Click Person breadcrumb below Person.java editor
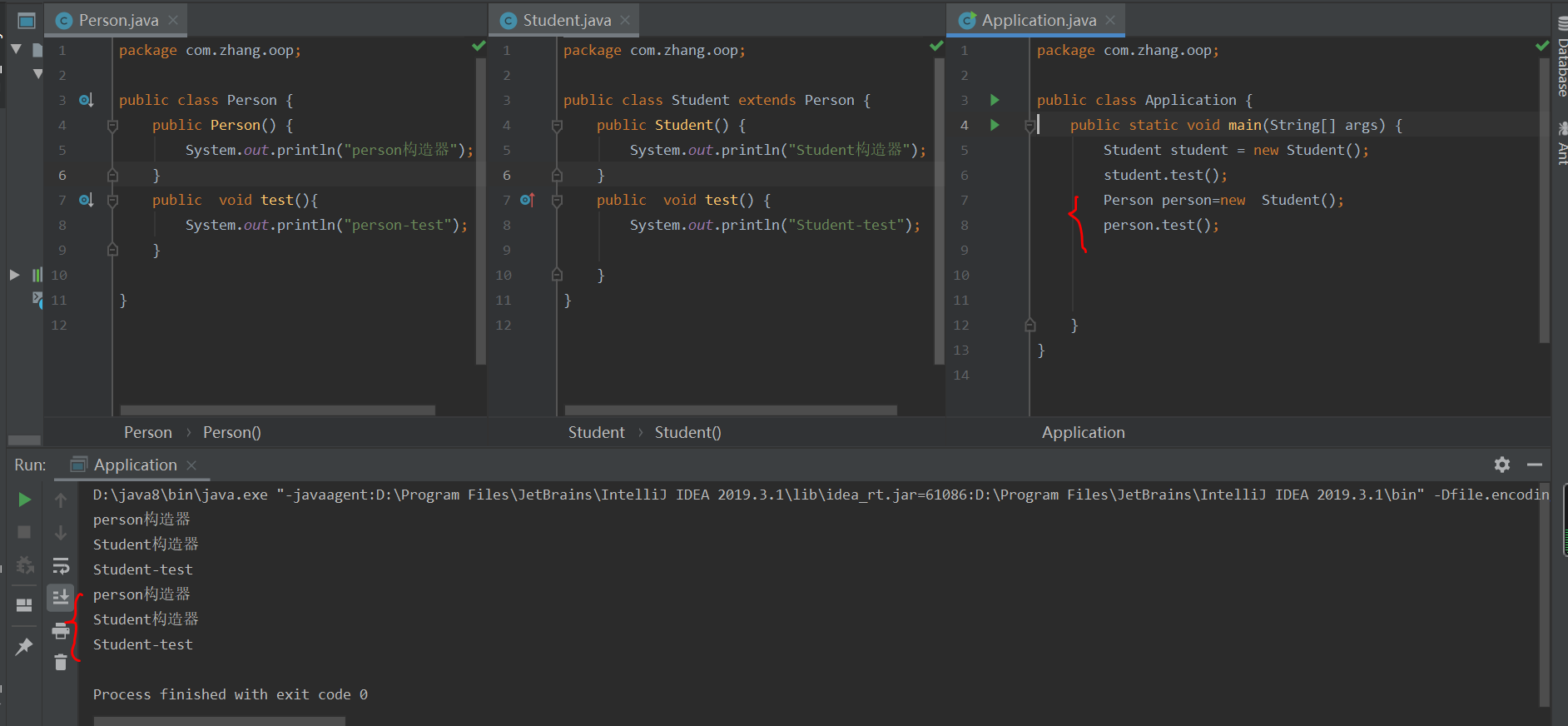Image resolution: width=1568 pixels, height=726 pixels. (148, 432)
